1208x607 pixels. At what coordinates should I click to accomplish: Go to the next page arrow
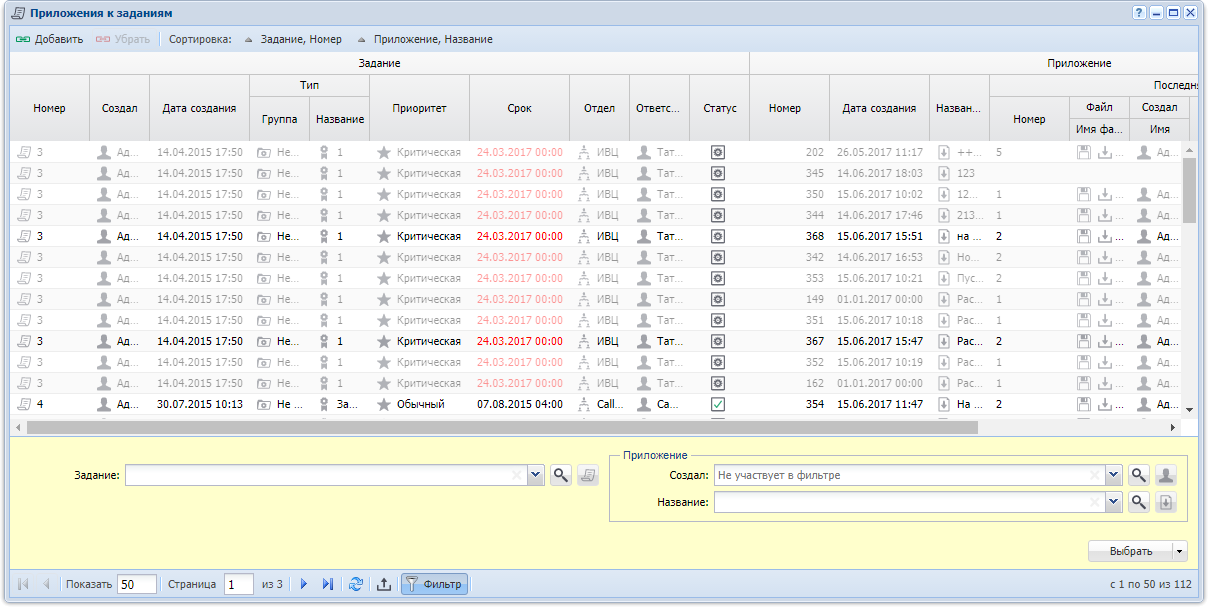click(x=304, y=584)
